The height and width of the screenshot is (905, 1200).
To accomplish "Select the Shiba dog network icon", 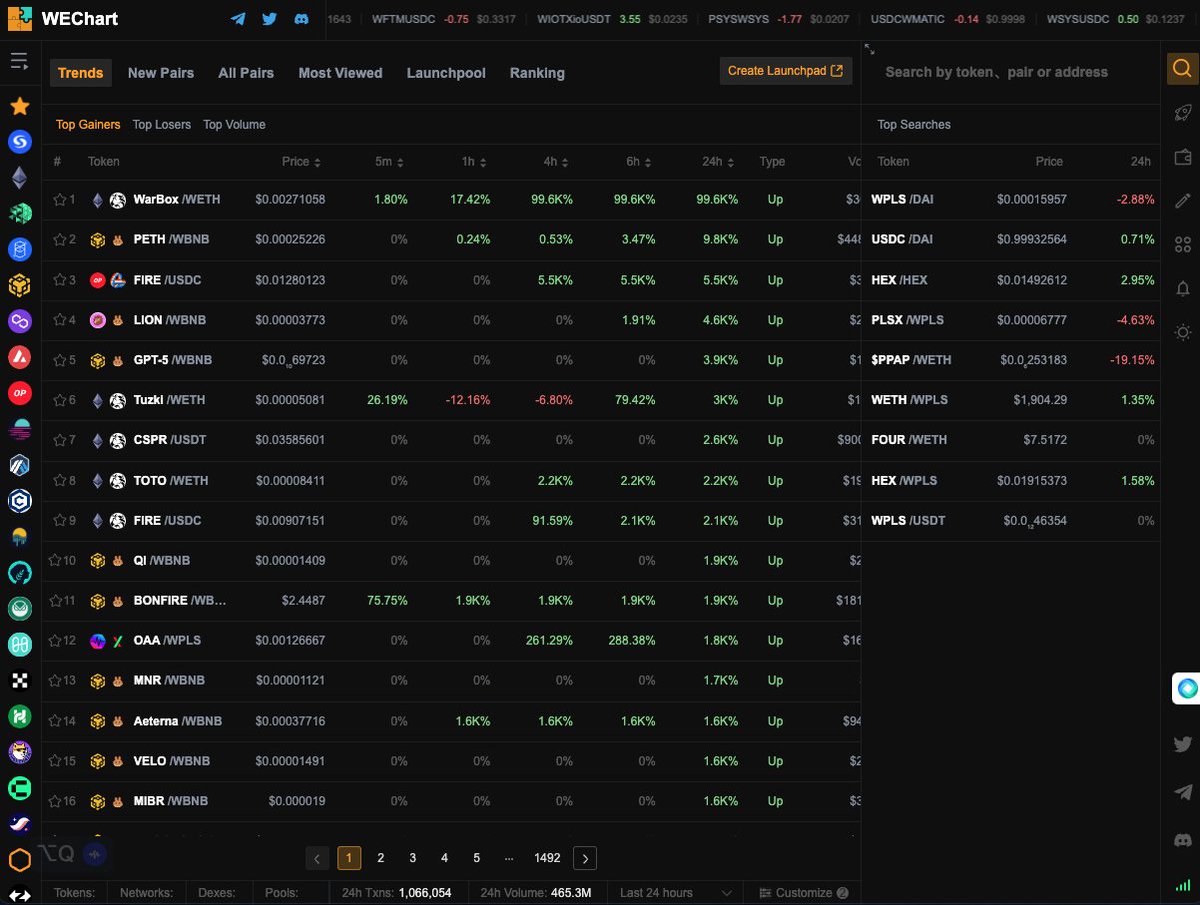I will 19,752.
